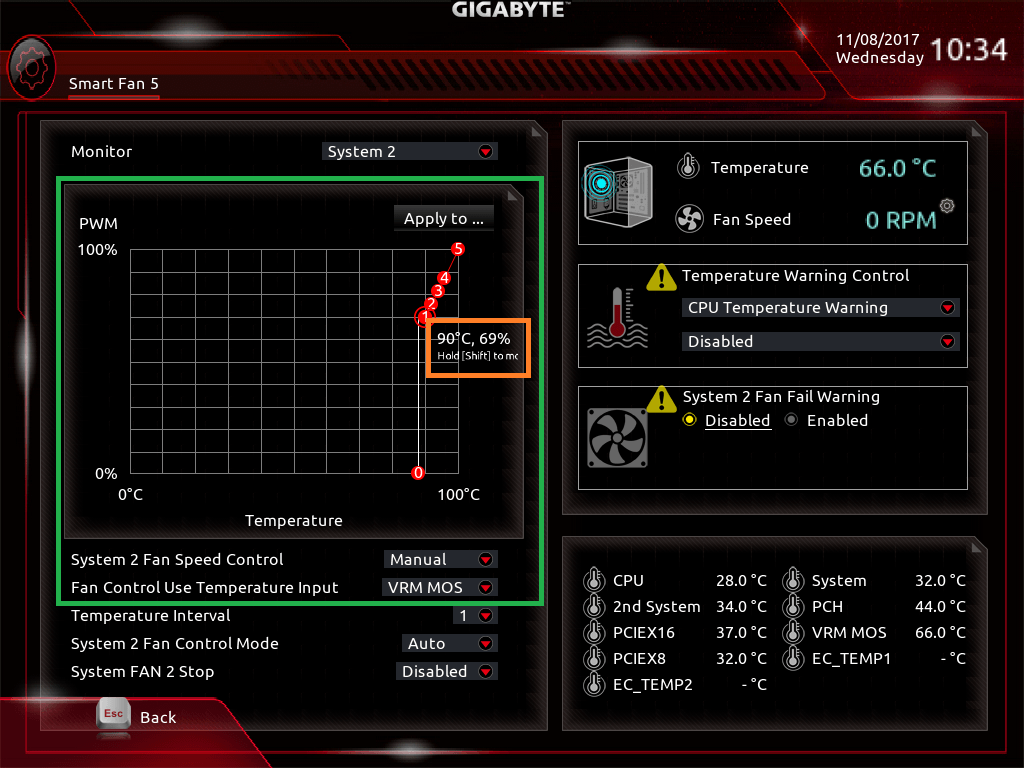1024x768 pixels.
Task: Click the Smart Fan 5 tab title
Action: pyautogui.click(x=114, y=84)
